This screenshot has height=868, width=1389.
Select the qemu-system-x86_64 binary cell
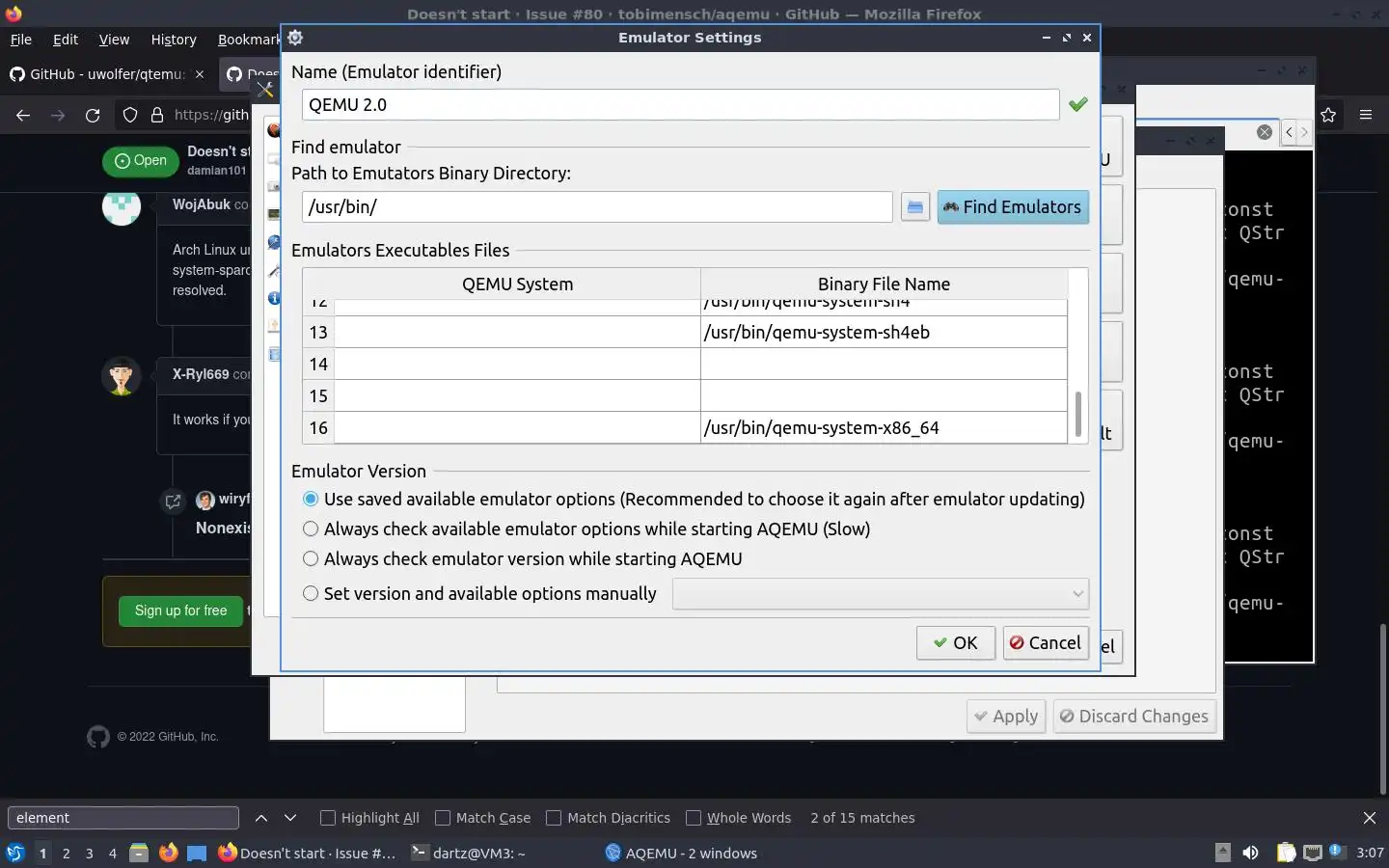coord(884,427)
